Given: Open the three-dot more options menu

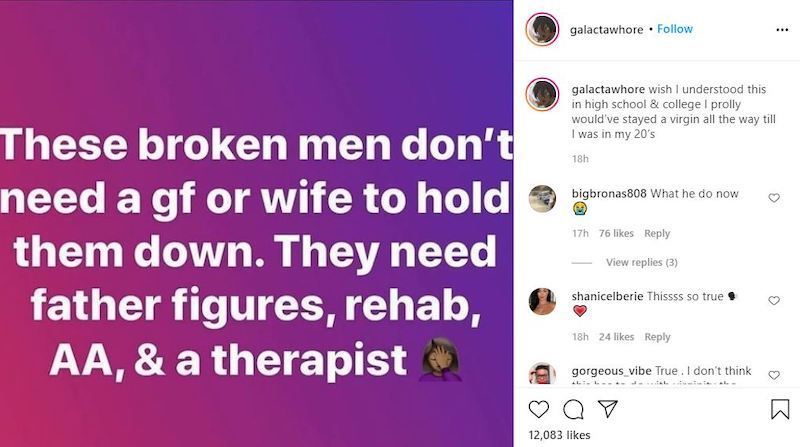Looking at the screenshot, I should point(782,30).
